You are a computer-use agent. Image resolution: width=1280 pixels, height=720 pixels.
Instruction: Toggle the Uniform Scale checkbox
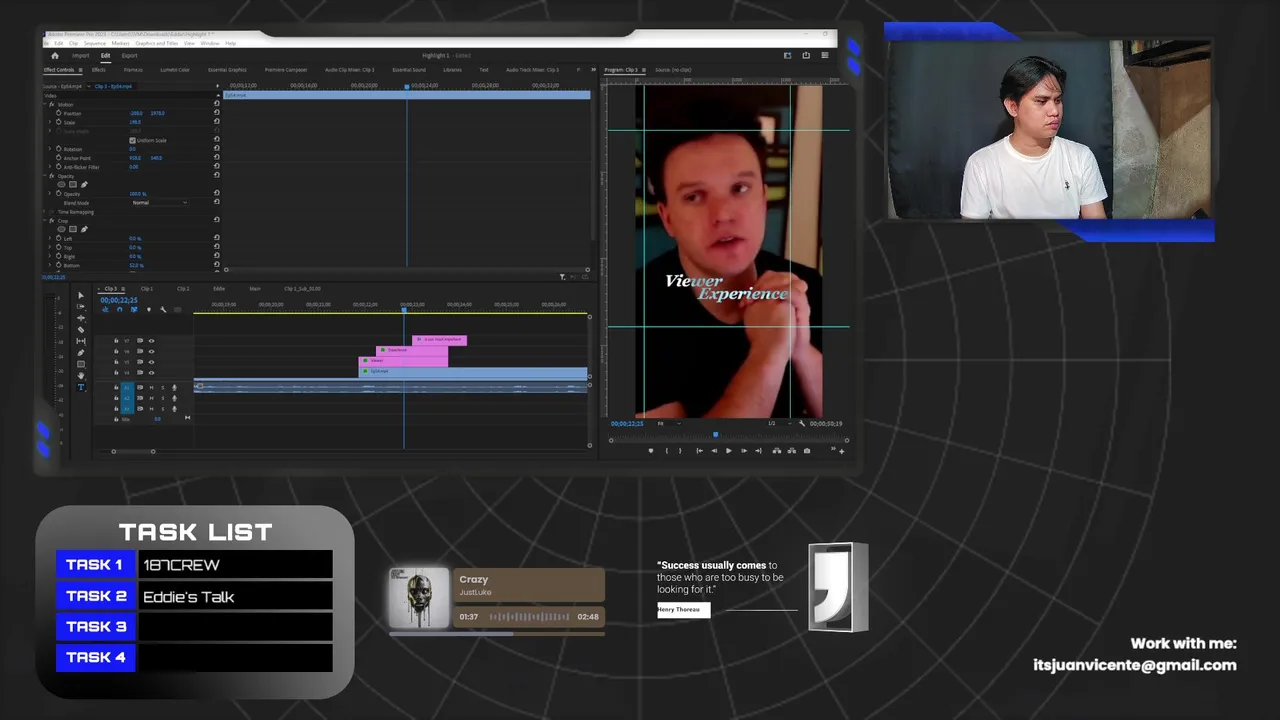(x=132, y=140)
